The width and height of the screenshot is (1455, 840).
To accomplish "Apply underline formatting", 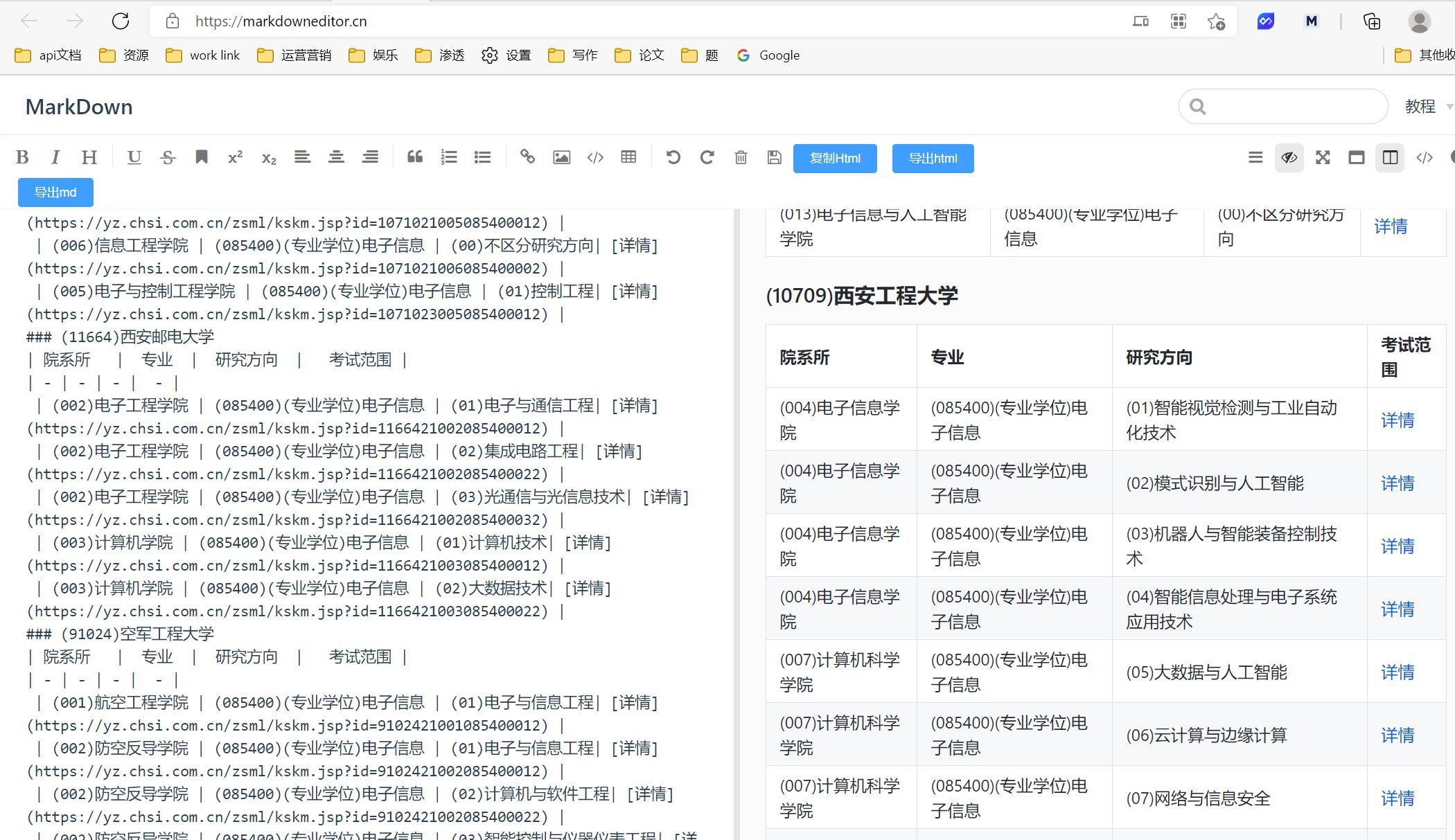I will point(134,157).
